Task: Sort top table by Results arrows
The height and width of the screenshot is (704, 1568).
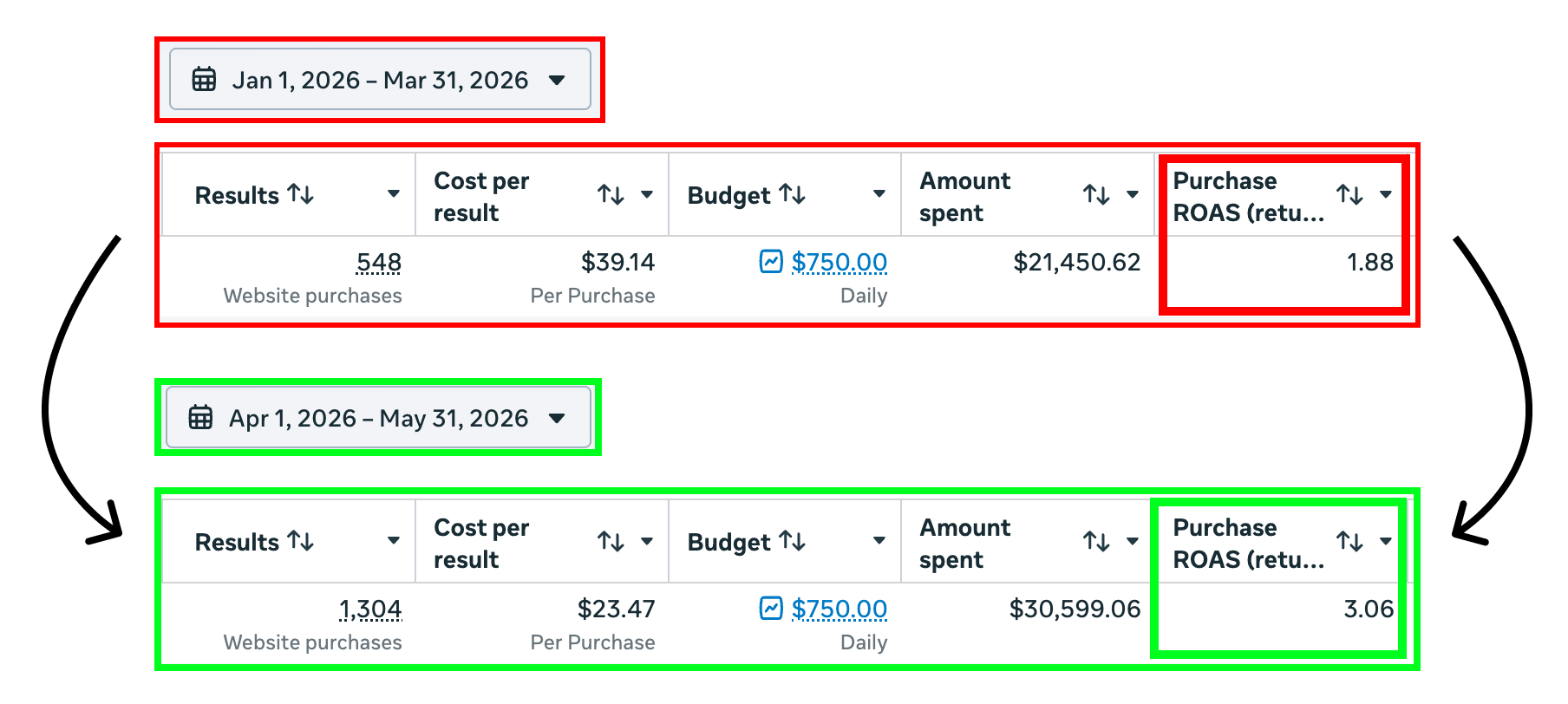Action: pyautogui.click(x=301, y=193)
